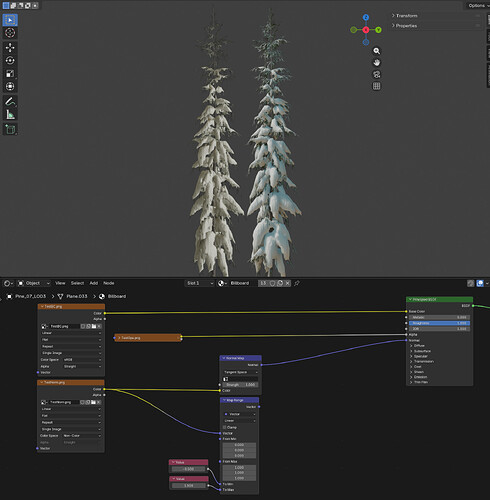490x500 pixels.
Task: Unlink the Billboard material with X button
Action: (x=287, y=283)
